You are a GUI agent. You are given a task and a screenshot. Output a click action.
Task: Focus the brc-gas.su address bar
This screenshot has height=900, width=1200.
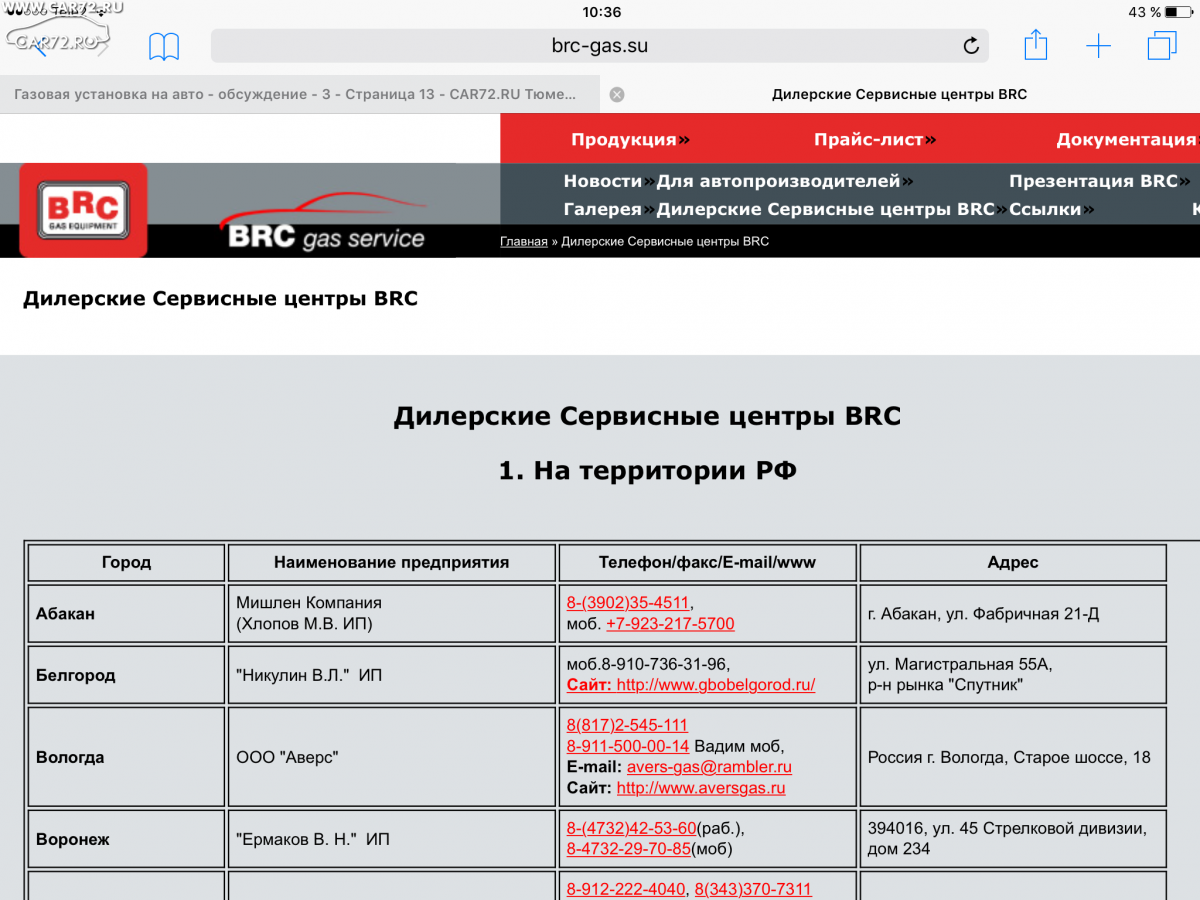600,46
